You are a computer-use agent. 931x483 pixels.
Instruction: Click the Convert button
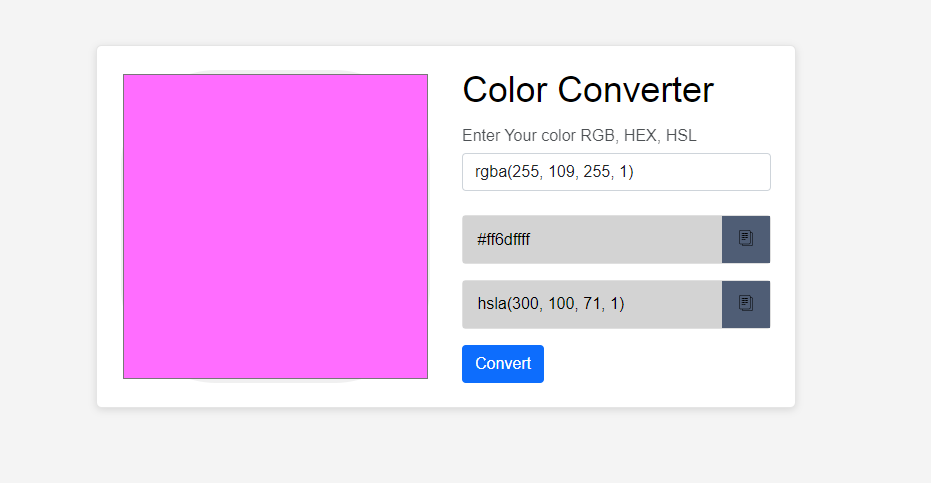click(503, 364)
